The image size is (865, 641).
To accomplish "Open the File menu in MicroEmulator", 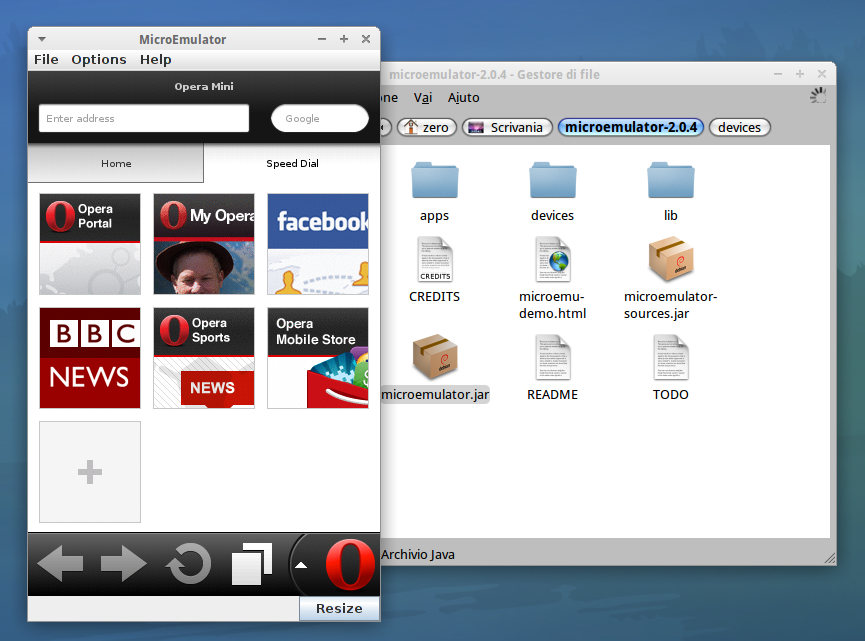I will pyautogui.click(x=46, y=60).
